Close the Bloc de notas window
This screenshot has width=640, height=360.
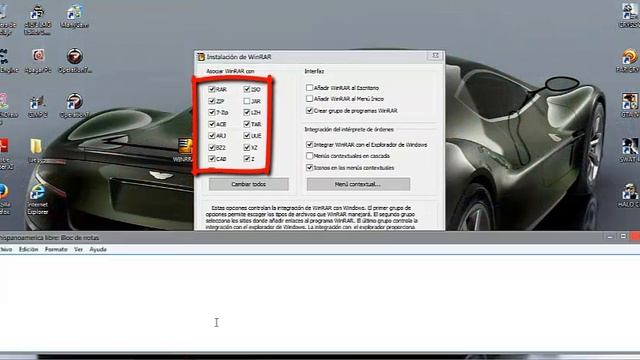tap(635, 237)
